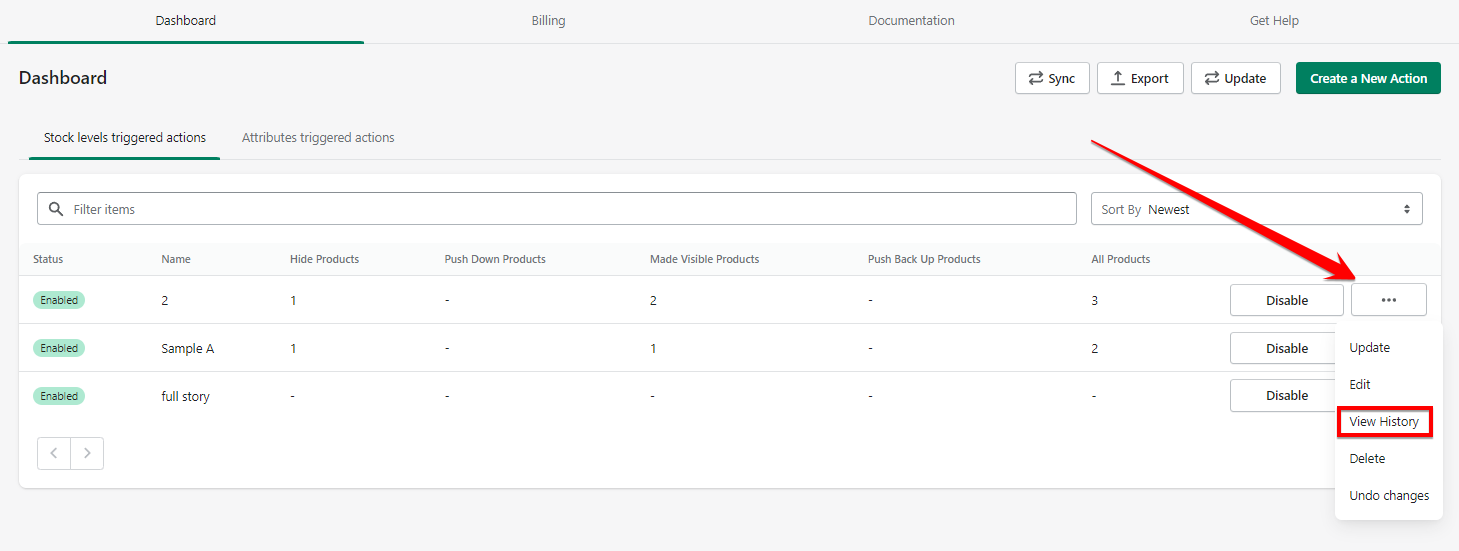Select Delete from the actions menu
The width and height of the screenshot is (1459, 551).
(x=1367, y=458)
